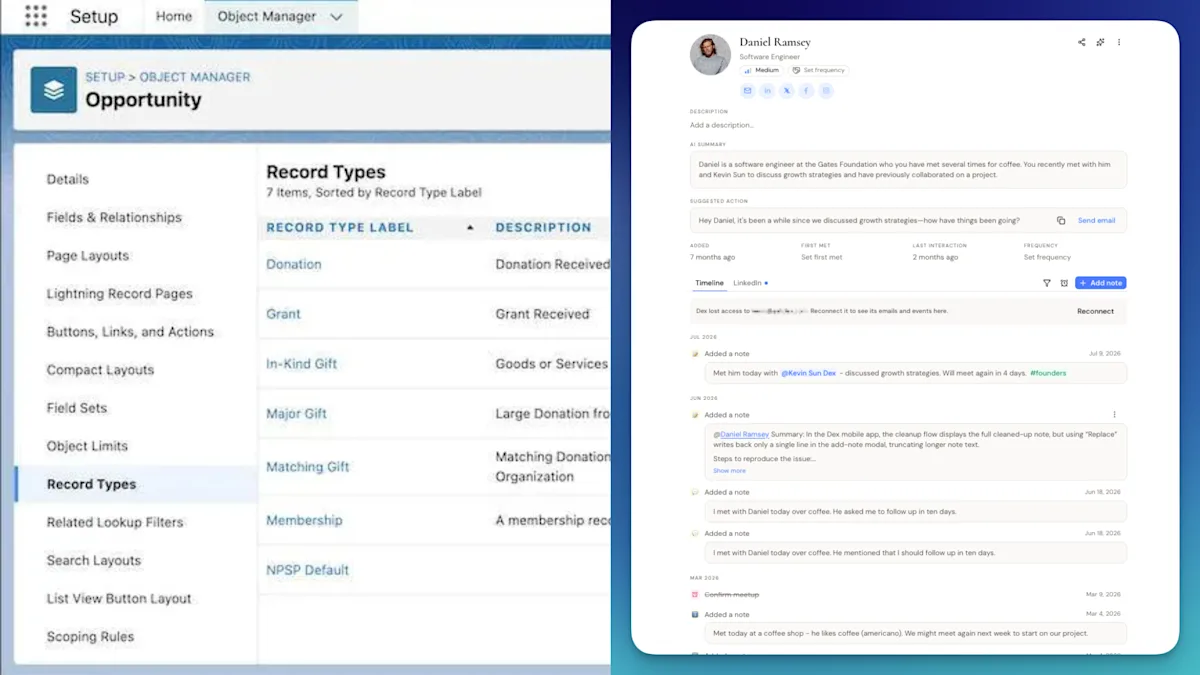Screen dimensions: 1200x675
Task: Click the Send email link
Action: coord(1096,220)
